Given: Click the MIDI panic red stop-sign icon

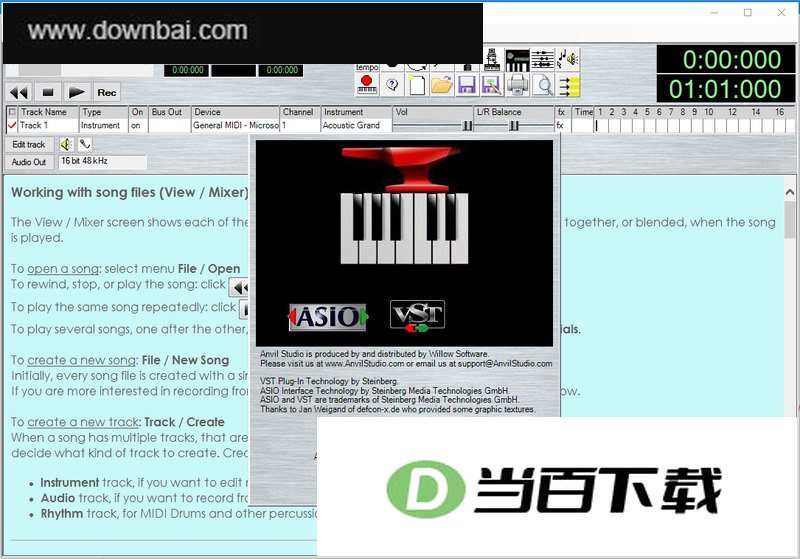Looking at the screenshot, I should [367, 85].
